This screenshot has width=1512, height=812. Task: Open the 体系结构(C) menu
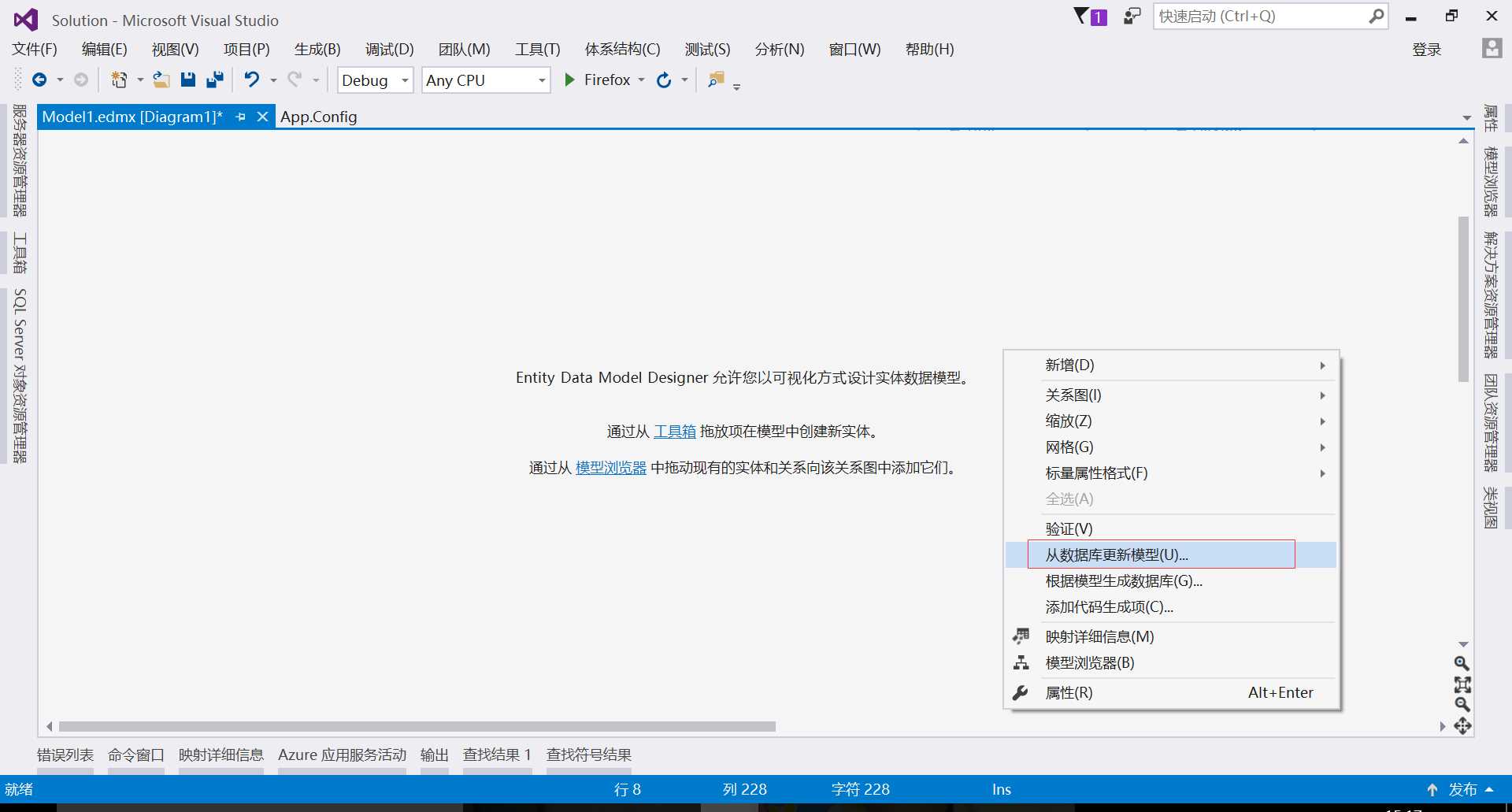coord(622,50)
